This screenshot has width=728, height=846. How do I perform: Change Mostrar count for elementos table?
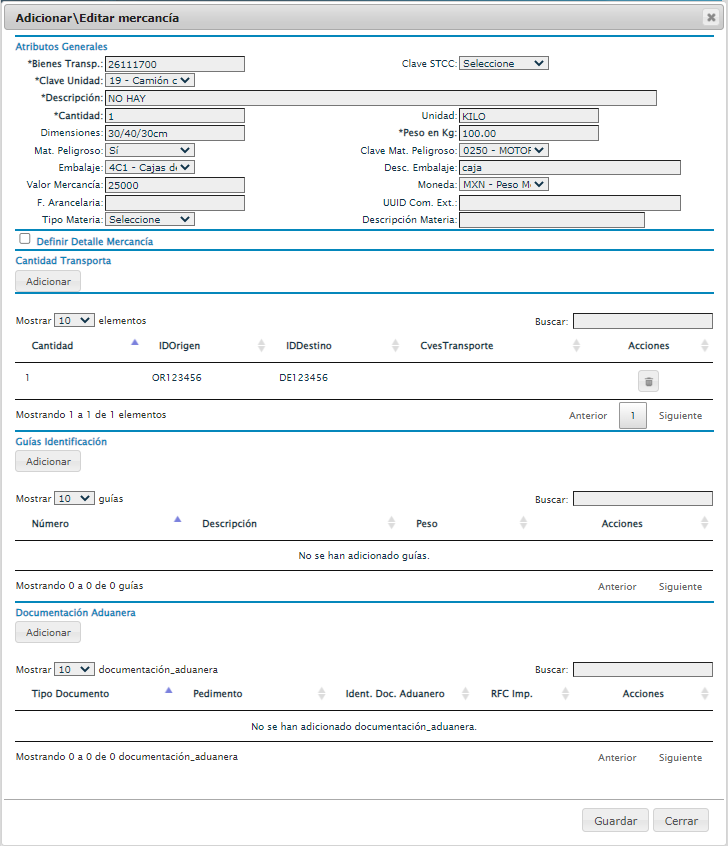[74, 320]
